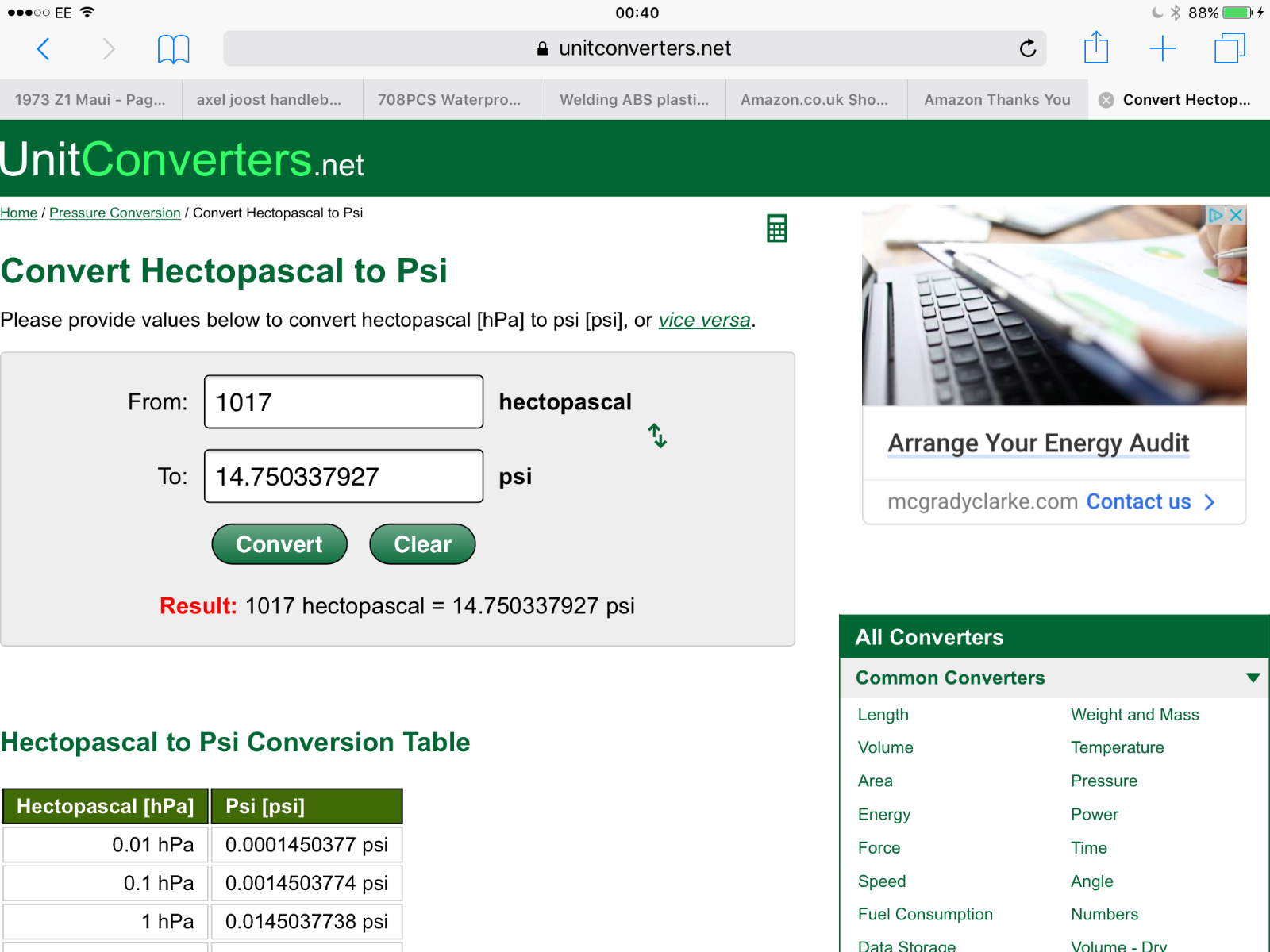Screen dimensions: 1270x952
Task: Dismiss the ad with X icon
Action: pyautogui.click(x=1236, y=215)
